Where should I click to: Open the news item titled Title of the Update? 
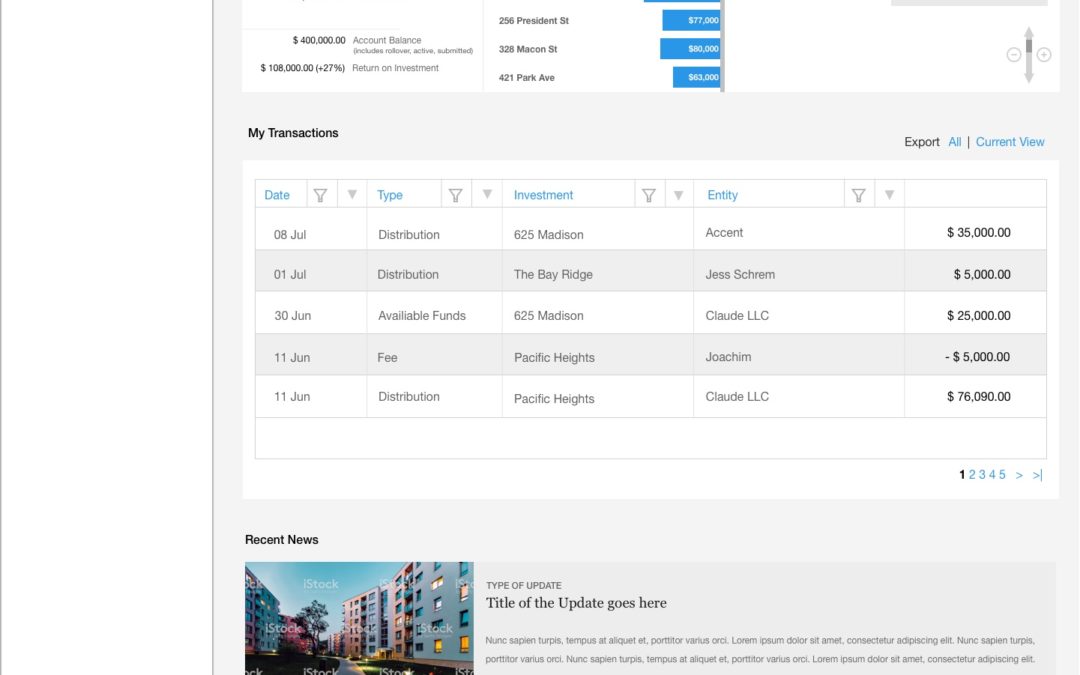(x=576, y=602)
